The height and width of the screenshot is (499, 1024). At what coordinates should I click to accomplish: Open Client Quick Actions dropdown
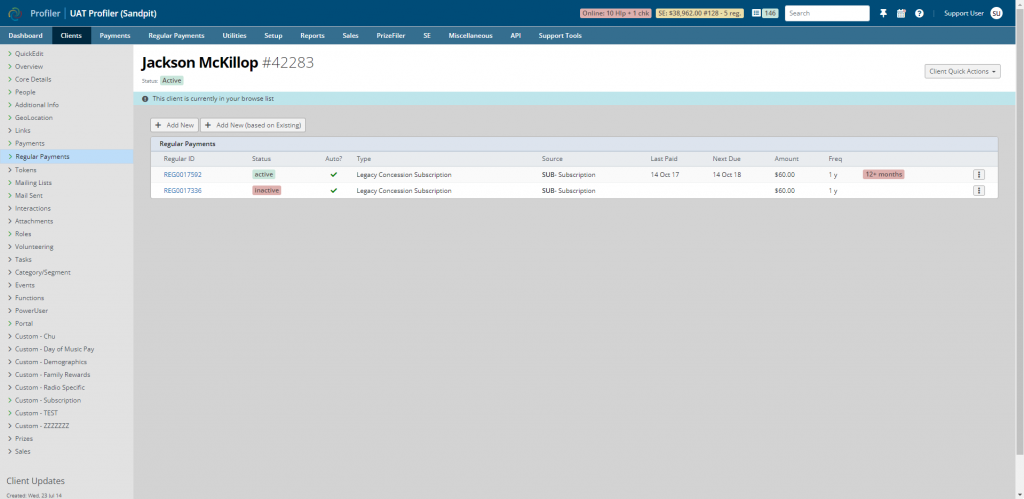tap(963, 71)
